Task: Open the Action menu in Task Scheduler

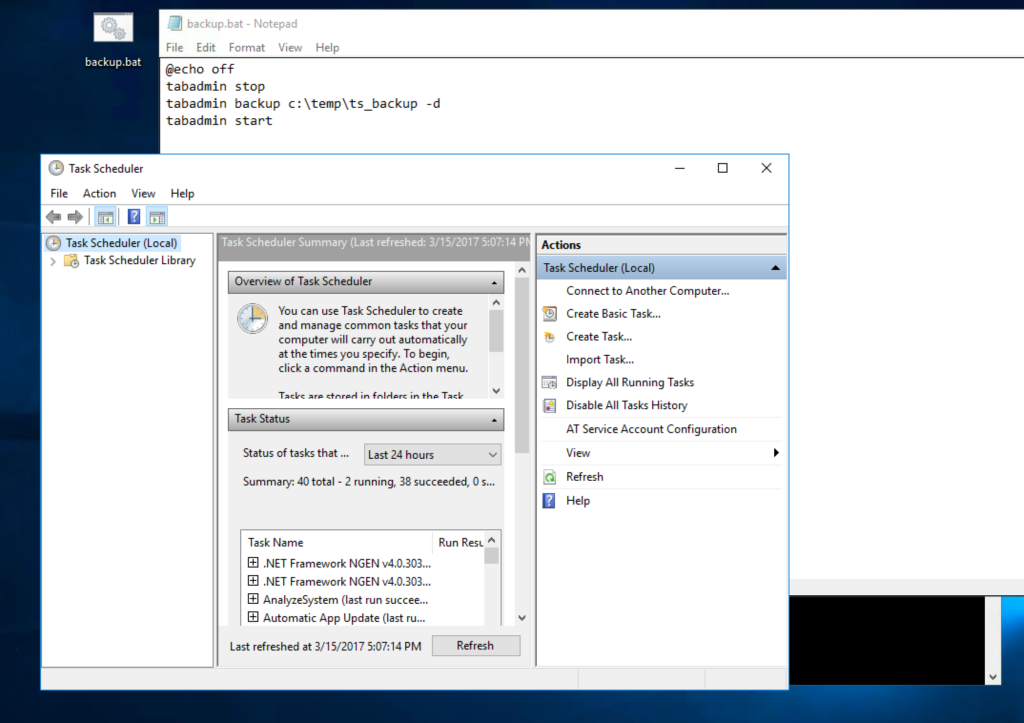Action: coord(99,192)
